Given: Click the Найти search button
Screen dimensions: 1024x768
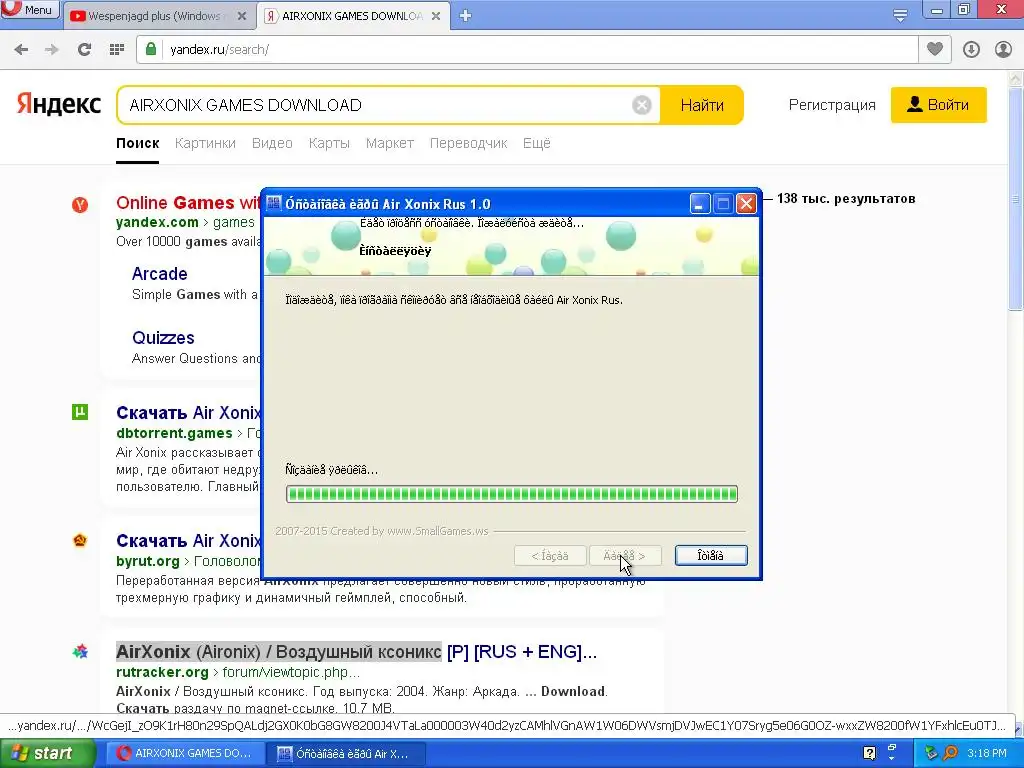Looking at the screenshot, I should [702, 105].
